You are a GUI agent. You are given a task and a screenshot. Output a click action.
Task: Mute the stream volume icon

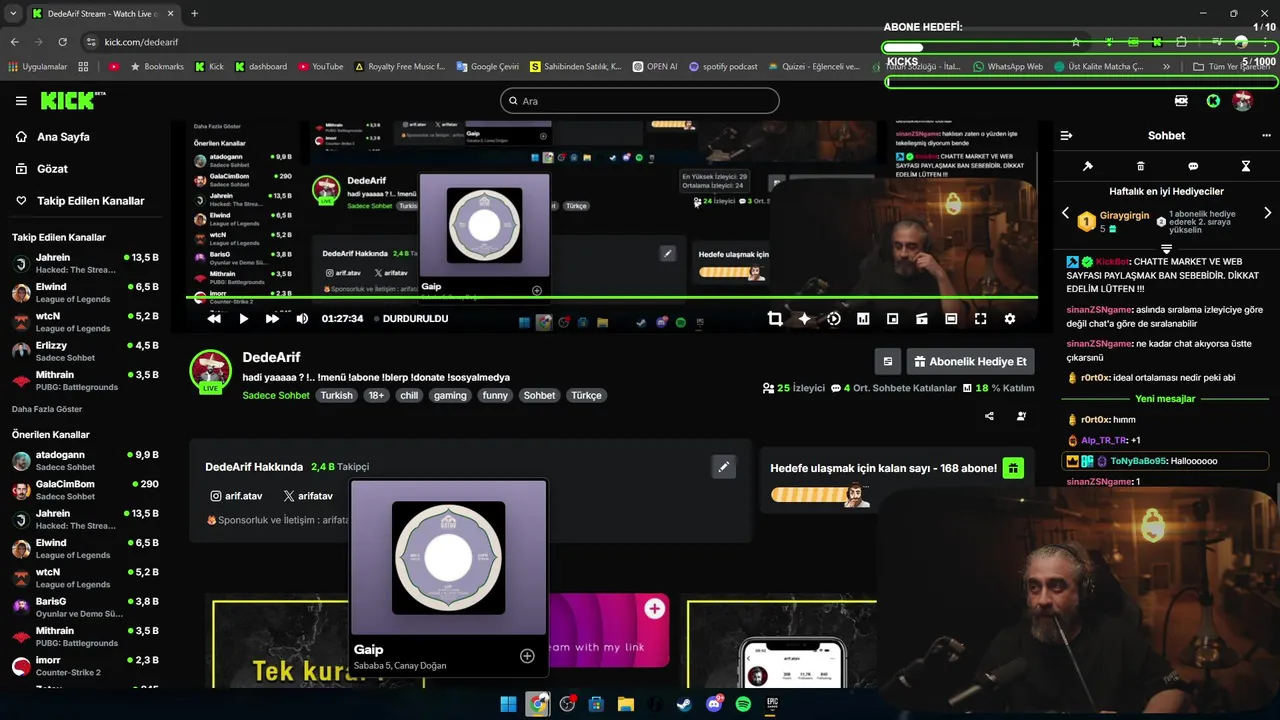coord(302,319)
